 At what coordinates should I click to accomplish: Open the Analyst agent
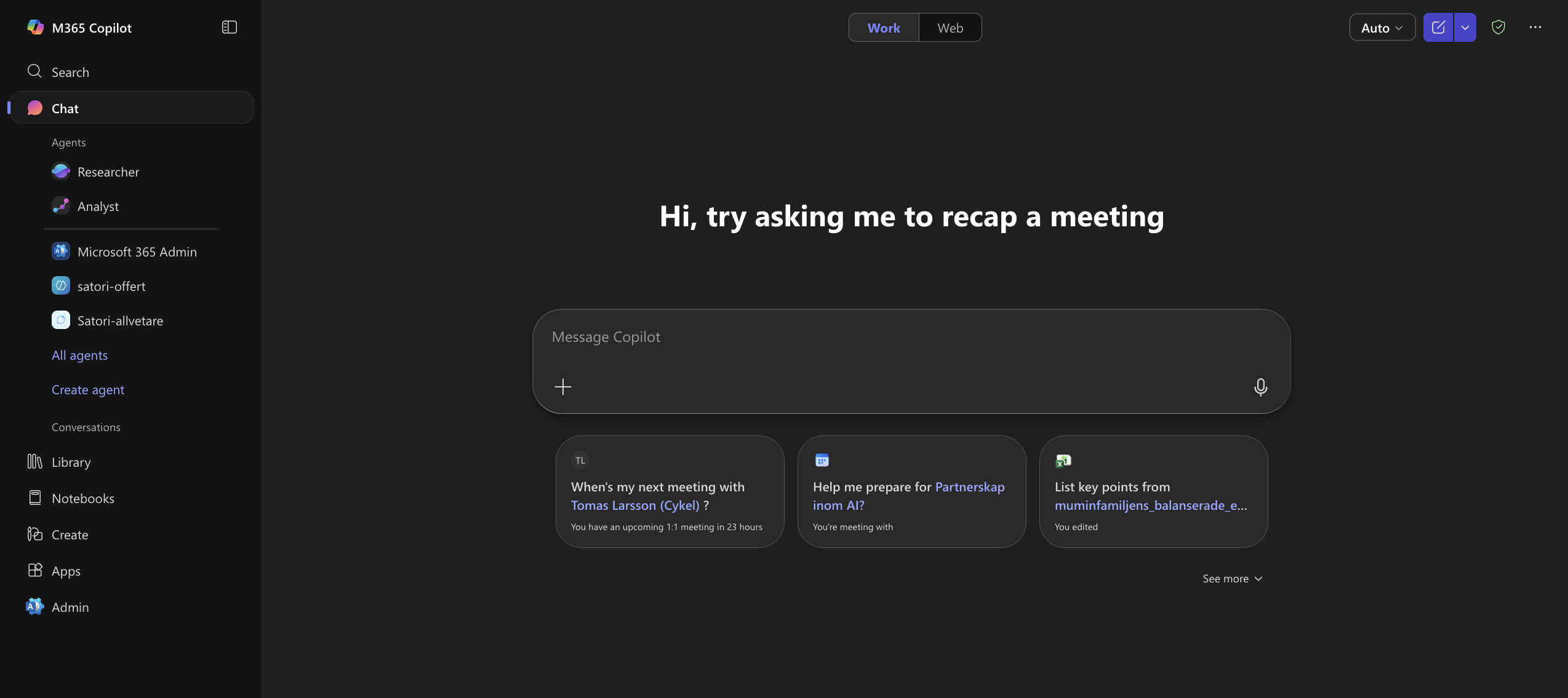pyautogui.click(x=86, y=206)
